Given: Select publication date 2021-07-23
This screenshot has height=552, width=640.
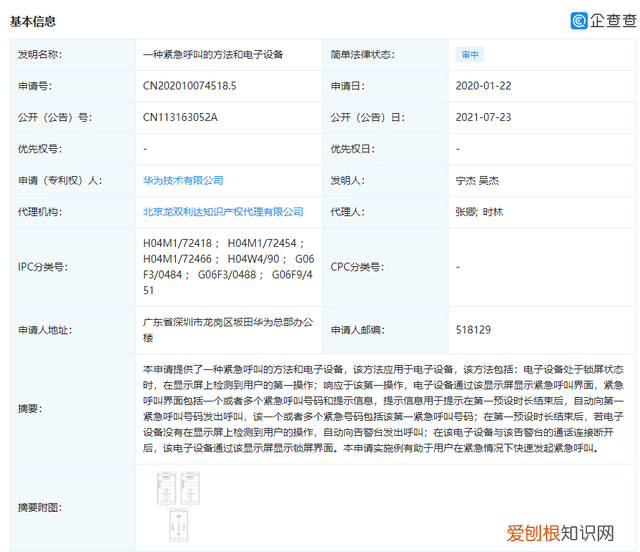Looking at the screenshot, I should pyautogui.click(x=483, y=118).
